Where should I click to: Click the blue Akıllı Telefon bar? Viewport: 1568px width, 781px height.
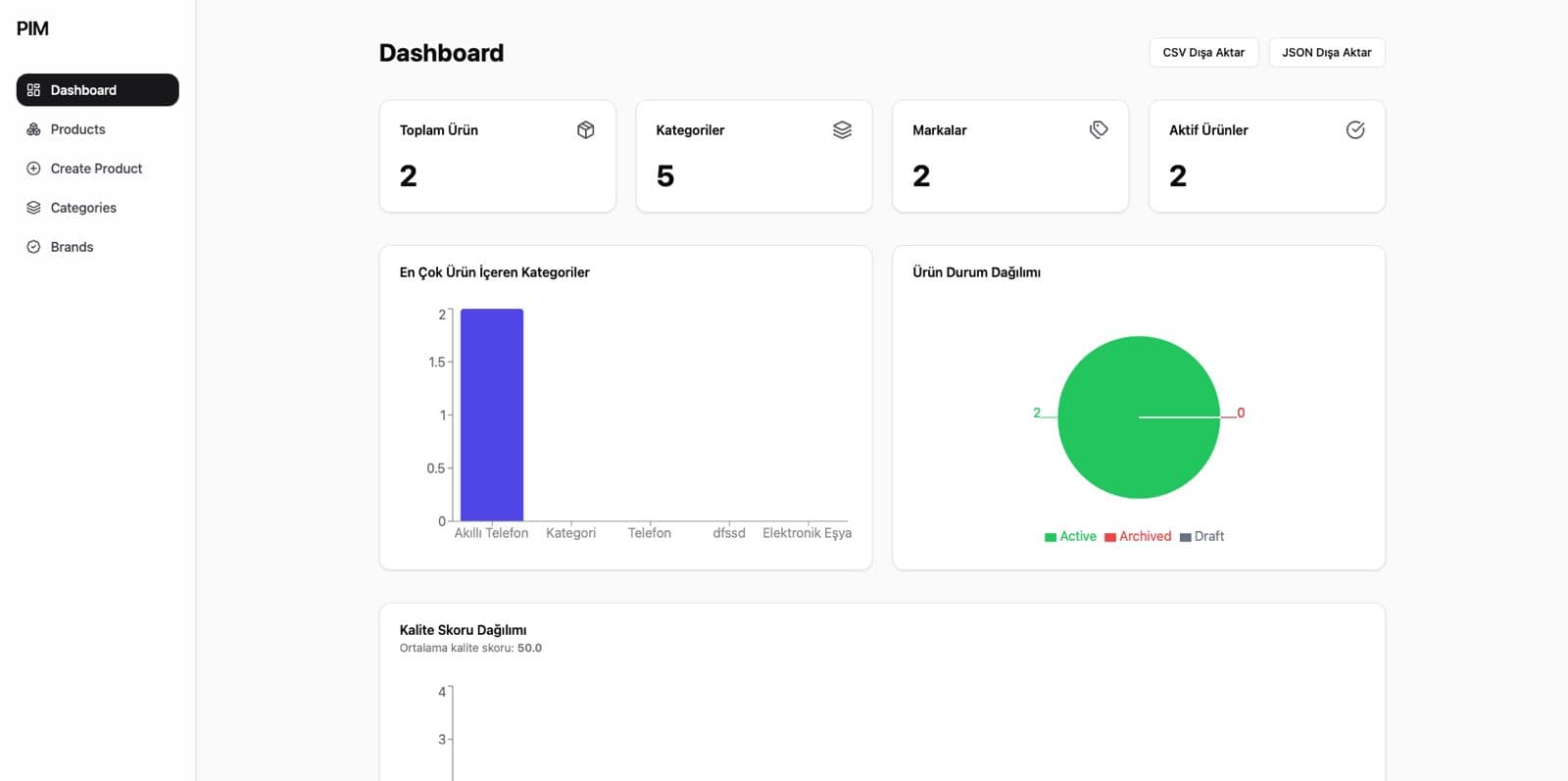[x=492, y=415]
